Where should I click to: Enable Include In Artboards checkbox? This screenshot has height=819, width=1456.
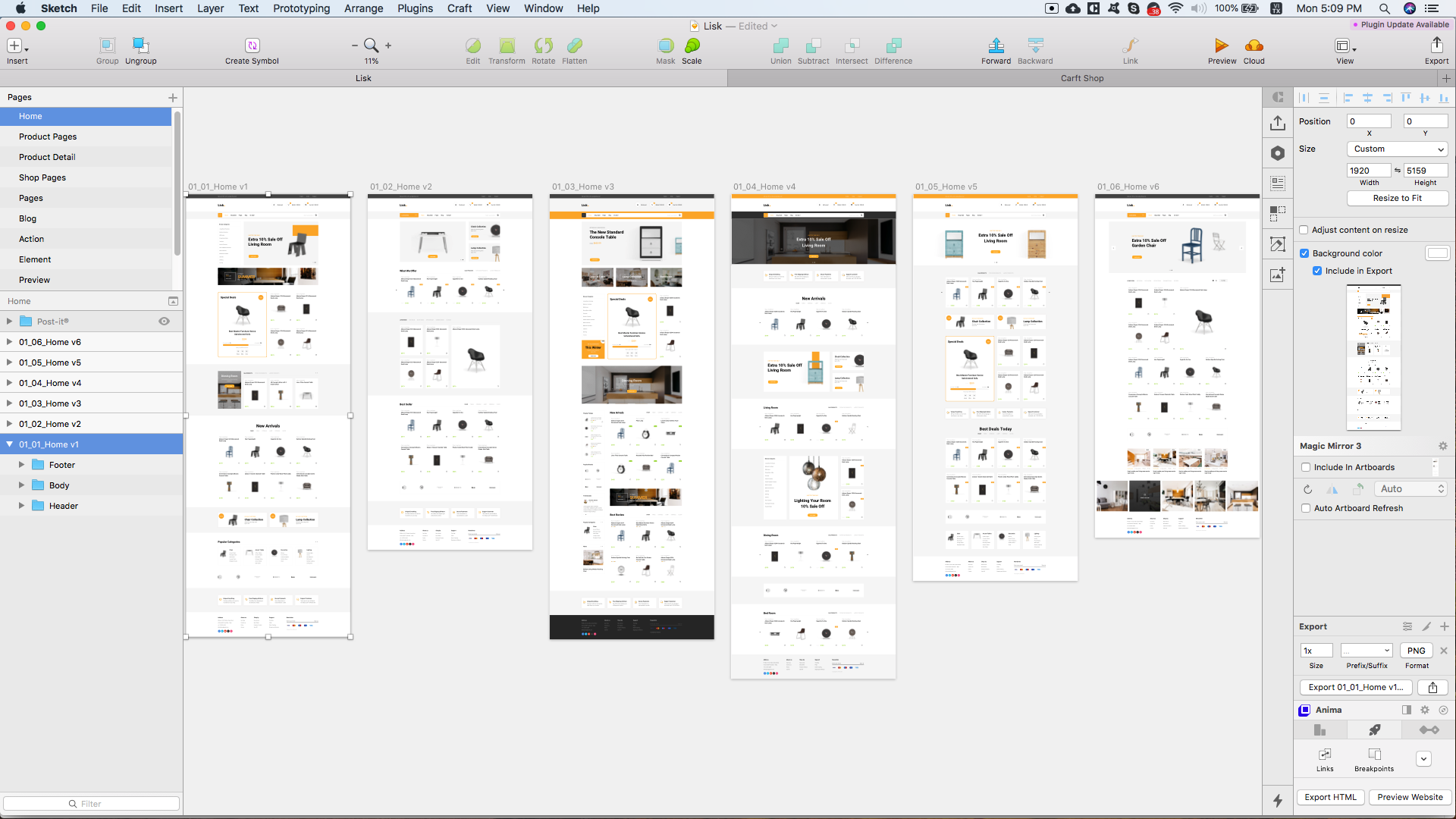click(1306, 467)
